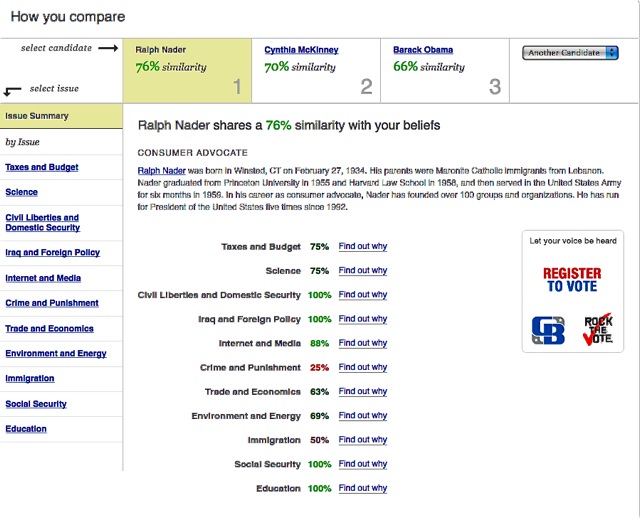Click the 69% Environment and Energy score
The height and width of the screenshot is (518, 640).
[319, 416]
